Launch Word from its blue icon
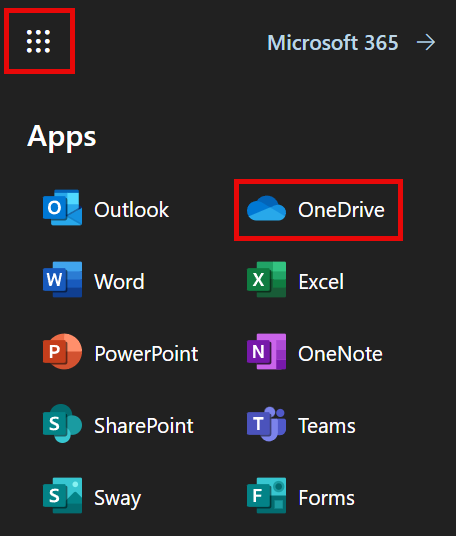Image resolution: width=456 pixels, height=536 pixels. [62, 279]
